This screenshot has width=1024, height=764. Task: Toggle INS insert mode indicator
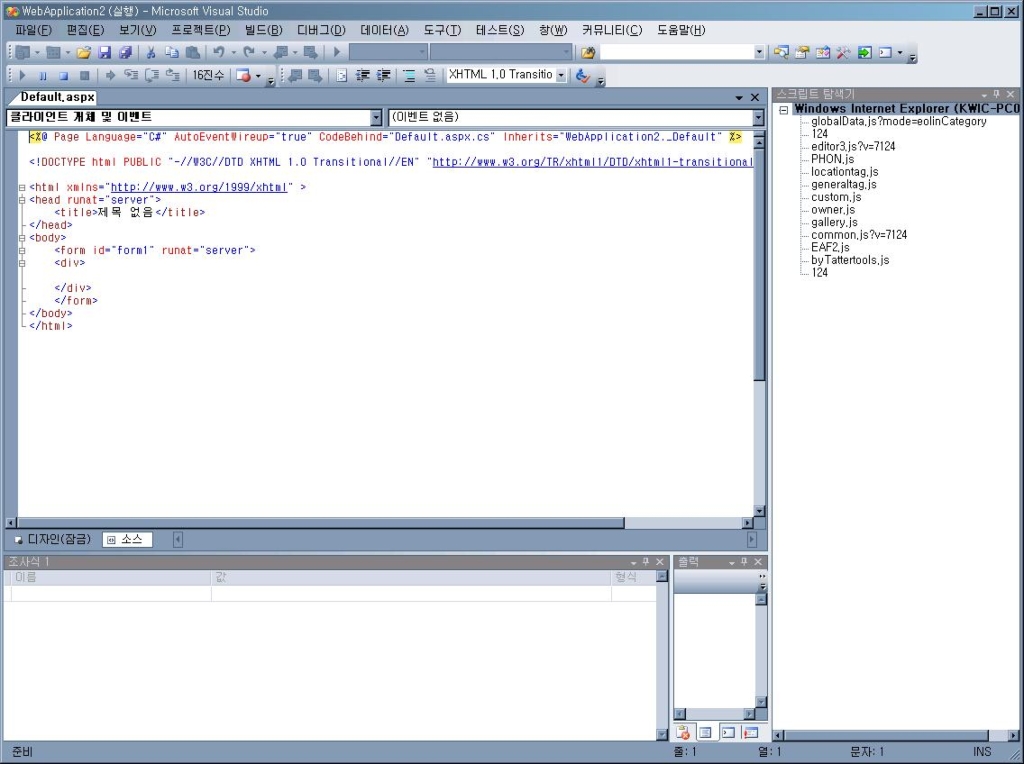[982, 752]
